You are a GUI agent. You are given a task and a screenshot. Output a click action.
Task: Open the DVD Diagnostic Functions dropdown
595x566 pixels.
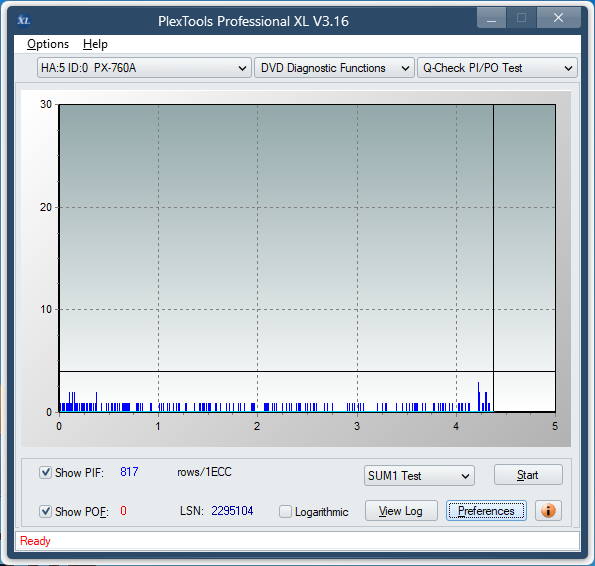coord(334,68)
